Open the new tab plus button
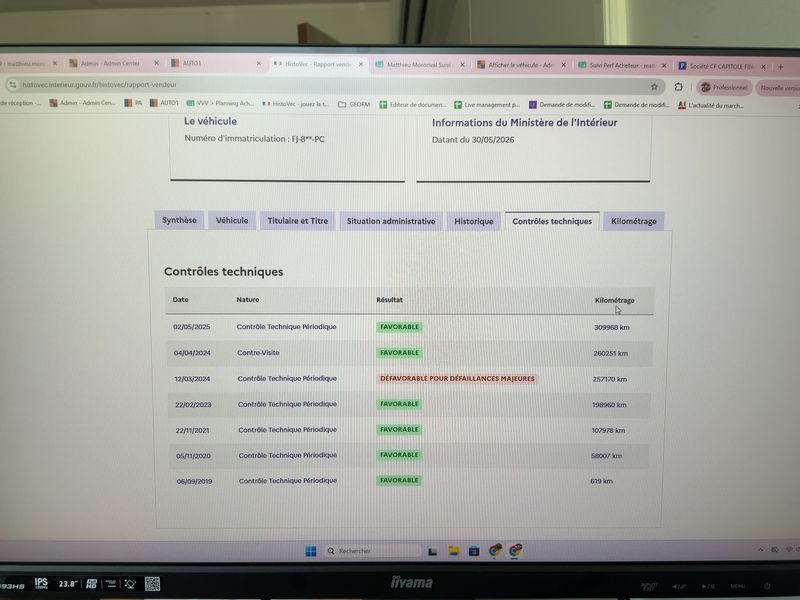The height and width of the screenshot is (600, 800). point(780,66)
